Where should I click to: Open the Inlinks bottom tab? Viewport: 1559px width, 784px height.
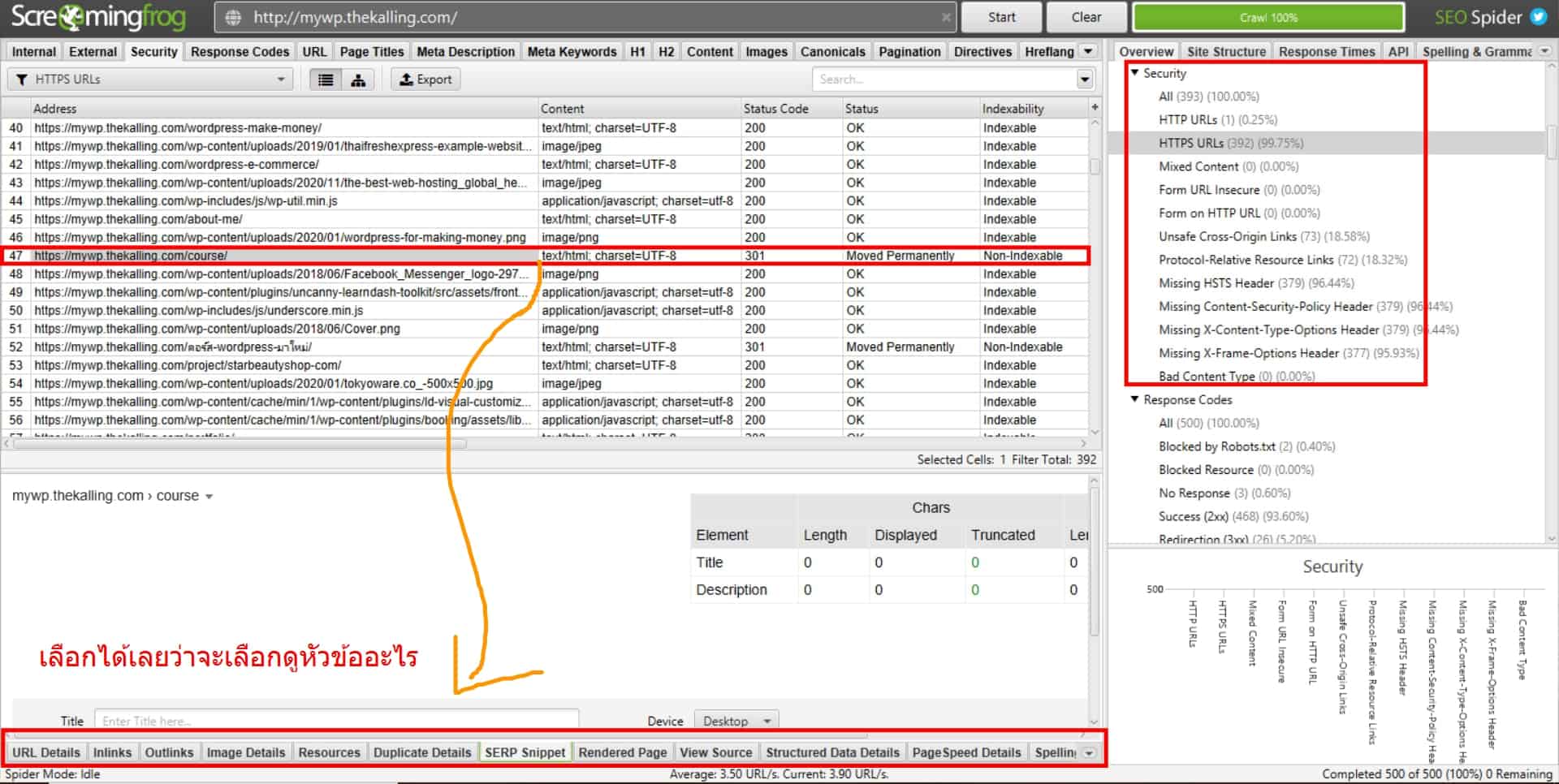112,752
